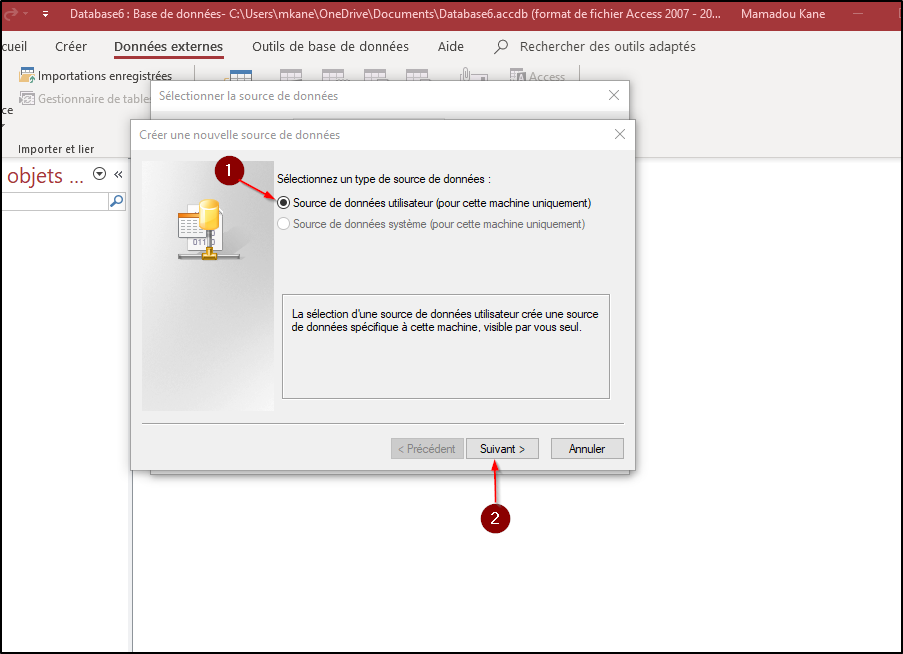Open the Aide tab
Image resolution: width=903 pixels, height=654 pixels.
[451, 47]
